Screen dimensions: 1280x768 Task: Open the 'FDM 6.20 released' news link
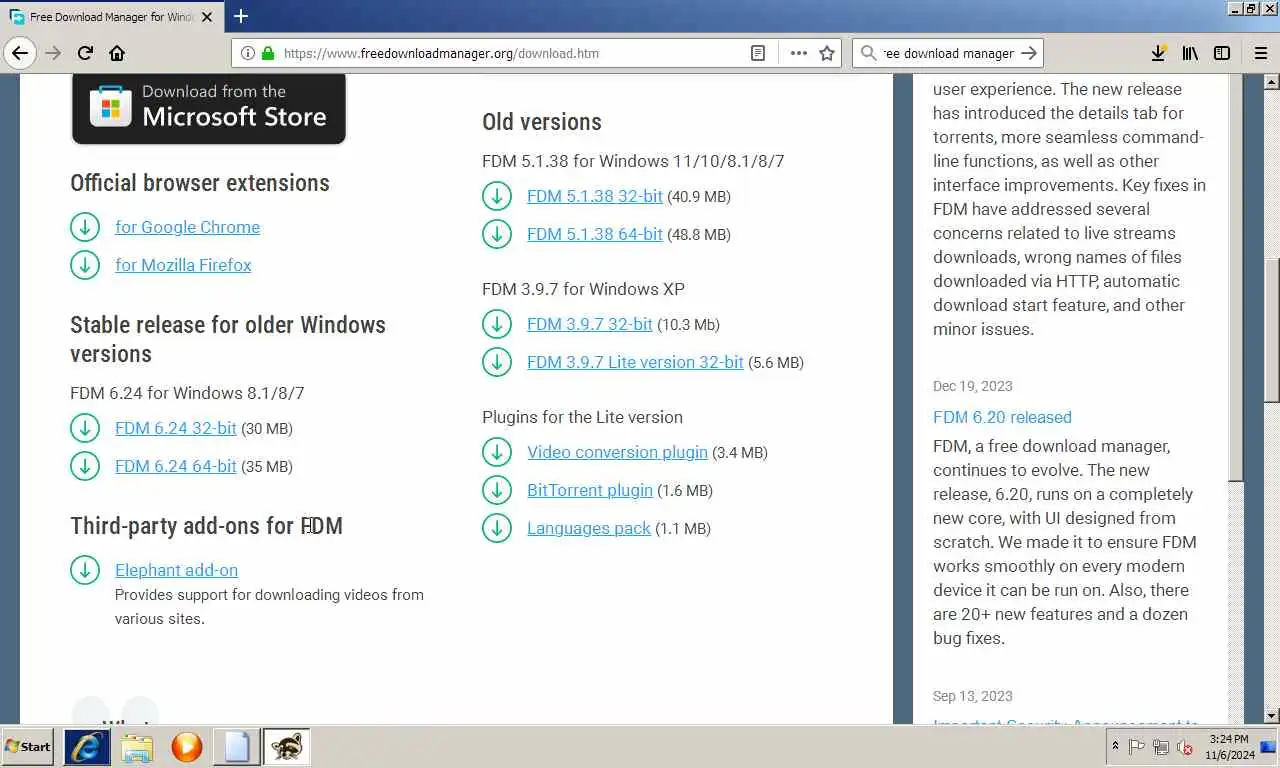1002,417
